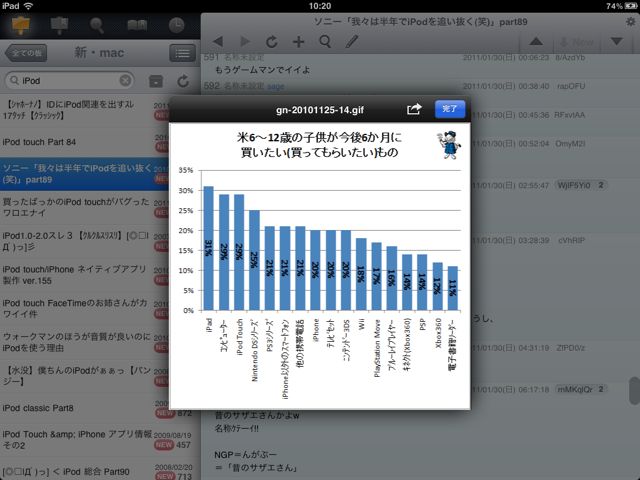Tap the mMKqlQr ID badge
Viewport: 640px width, 480px height.
coord(581,389)
